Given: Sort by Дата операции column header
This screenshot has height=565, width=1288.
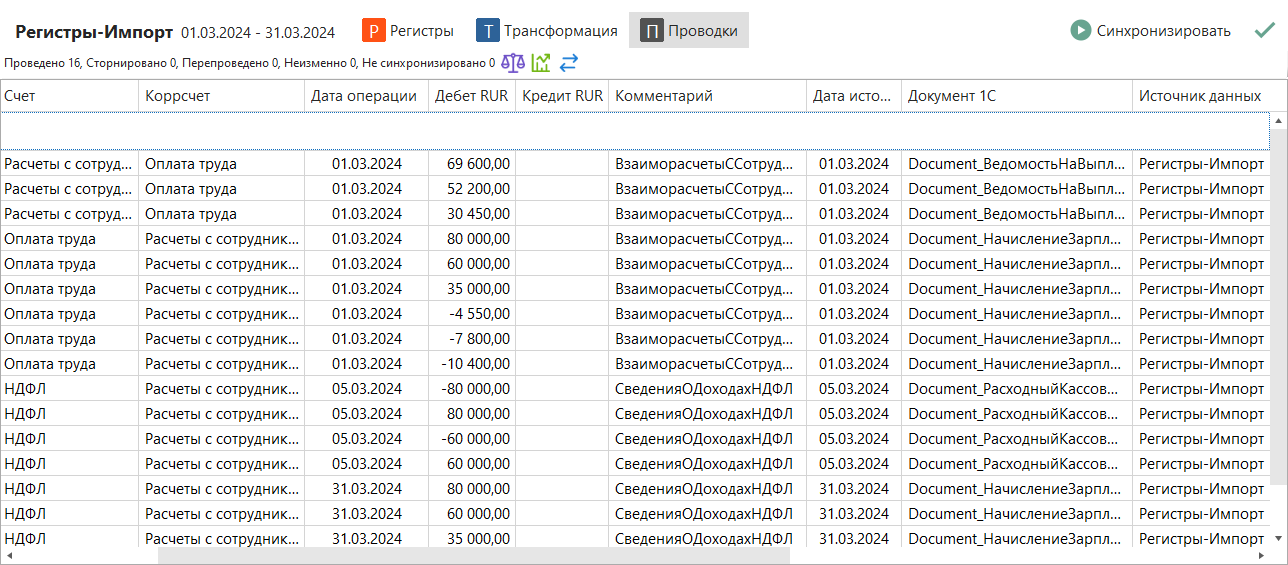Looking at the screenshot, I should pyautogui.click(x=364, y=96).
